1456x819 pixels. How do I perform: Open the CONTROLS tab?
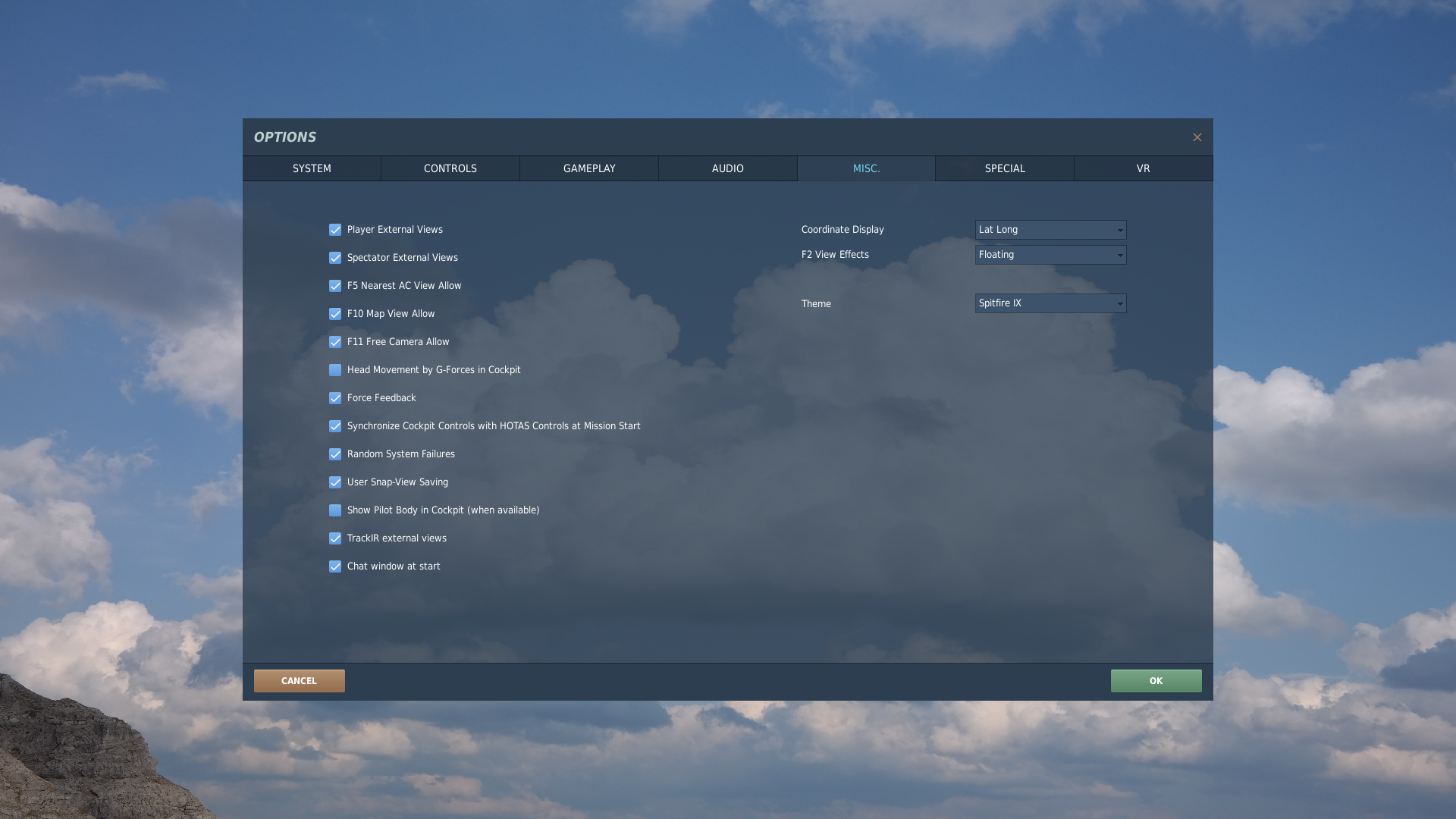[x=450, y=168]
